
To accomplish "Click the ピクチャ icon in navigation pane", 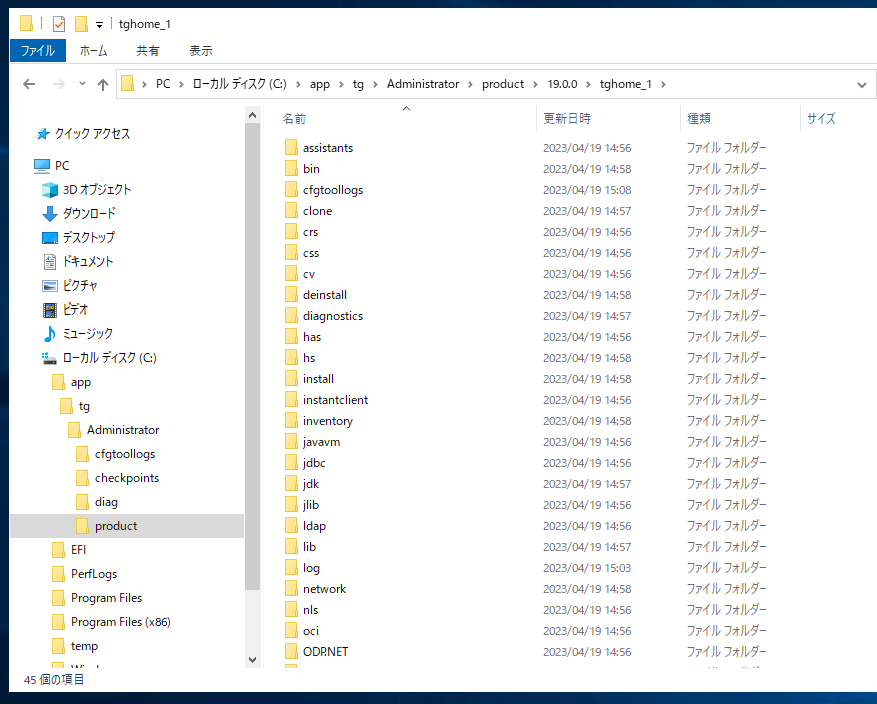I will pos(50,286).
